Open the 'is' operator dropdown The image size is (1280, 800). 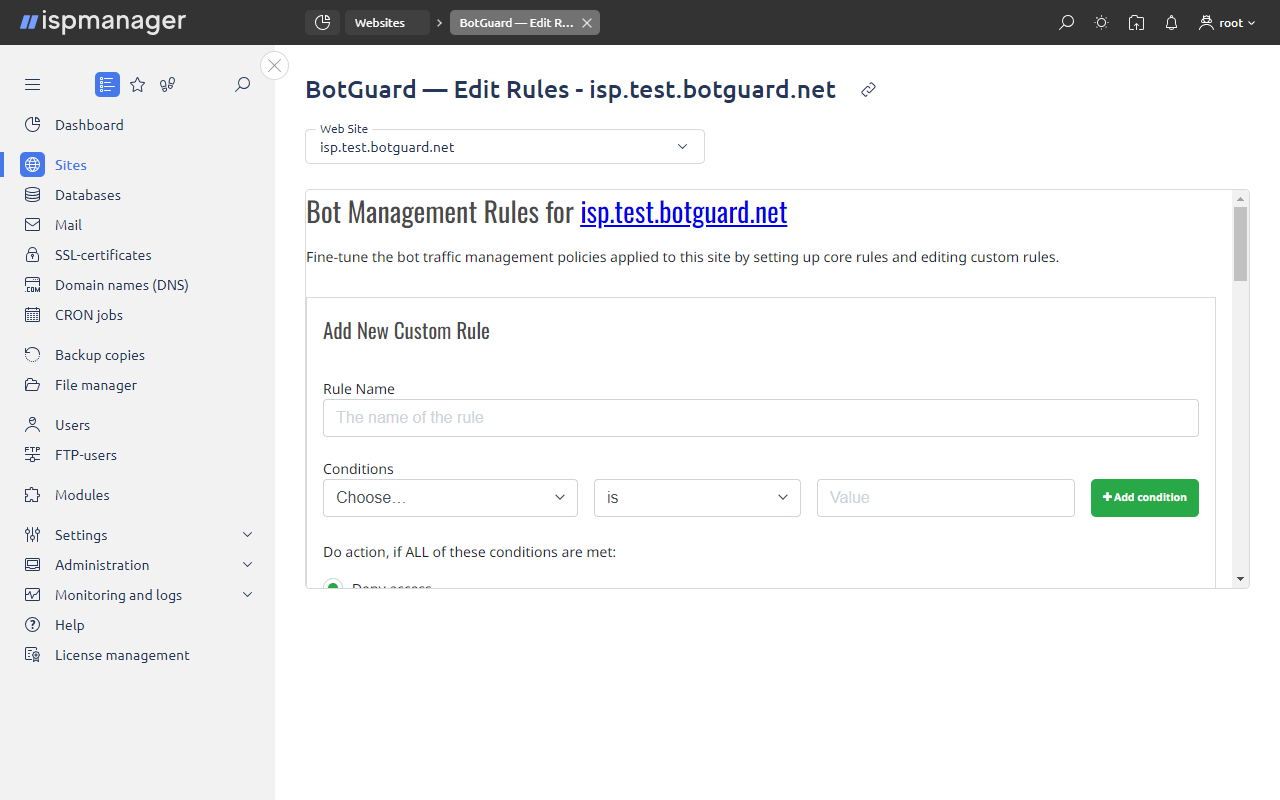tap(697, 498)
